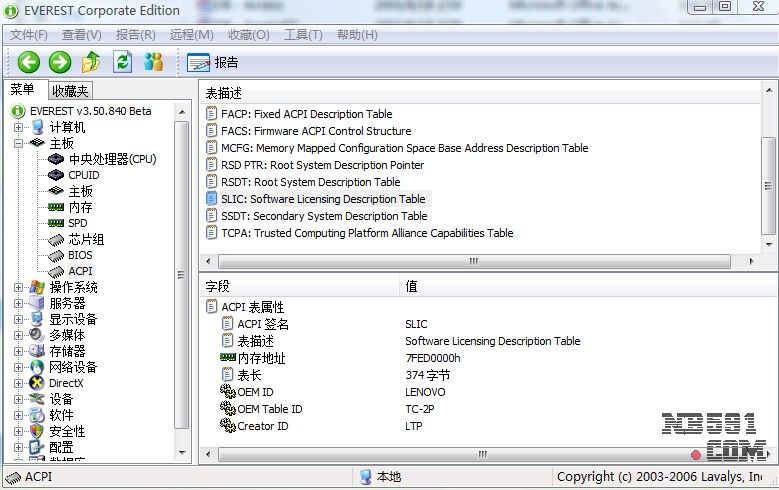Click the green Back arrow toolbar icon
The image size is (779, 490).
click(x=28, y=62)
